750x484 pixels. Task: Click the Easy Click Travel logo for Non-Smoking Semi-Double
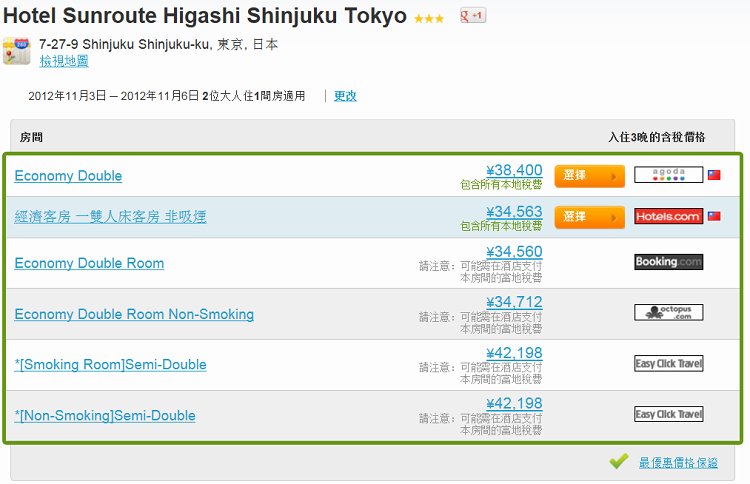(x=668, y=414)
